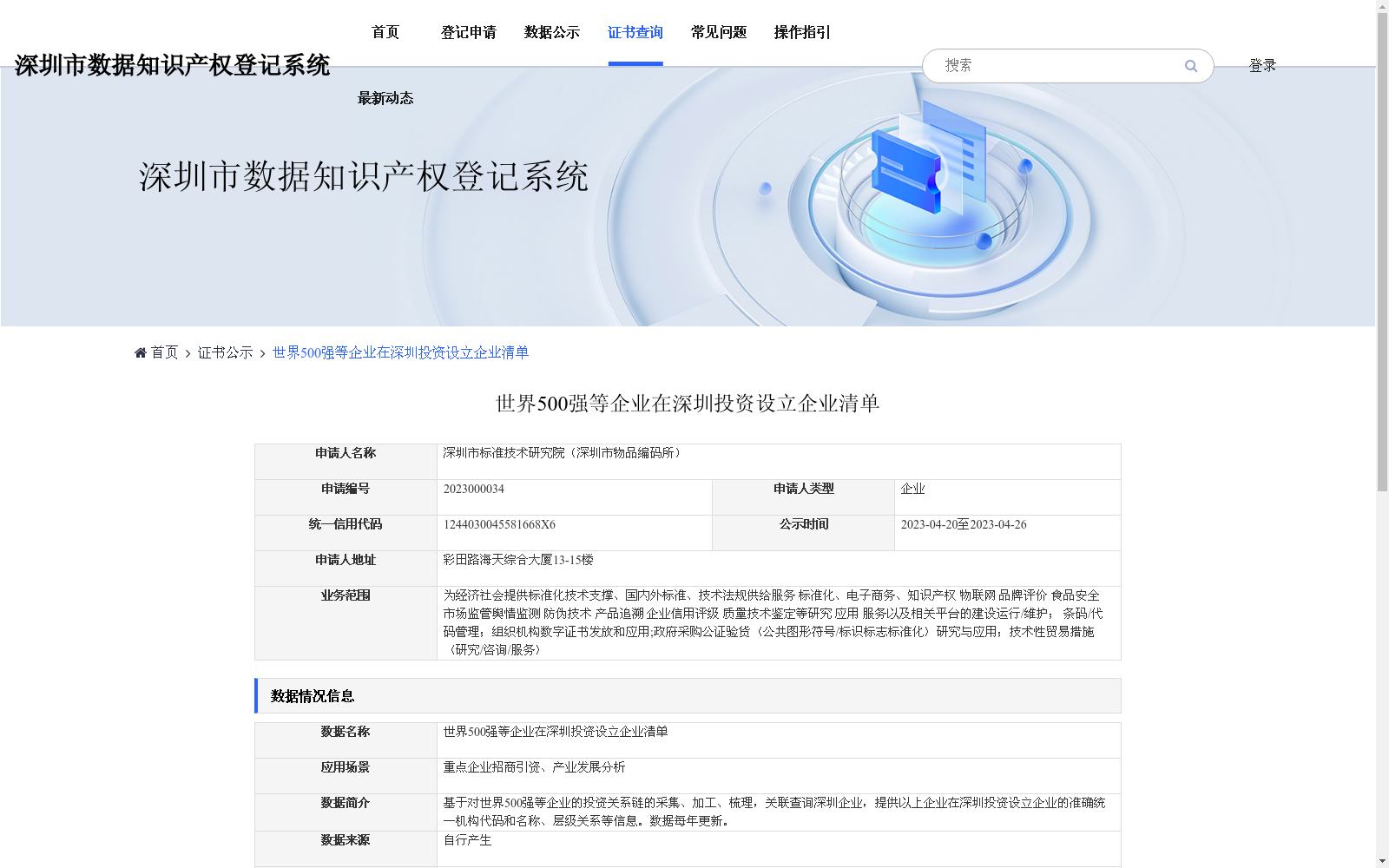Select applicant name 深圳市标准技术研究院 cell
The width and height of the screenshot is (1389, 868).
coord(779,462)
